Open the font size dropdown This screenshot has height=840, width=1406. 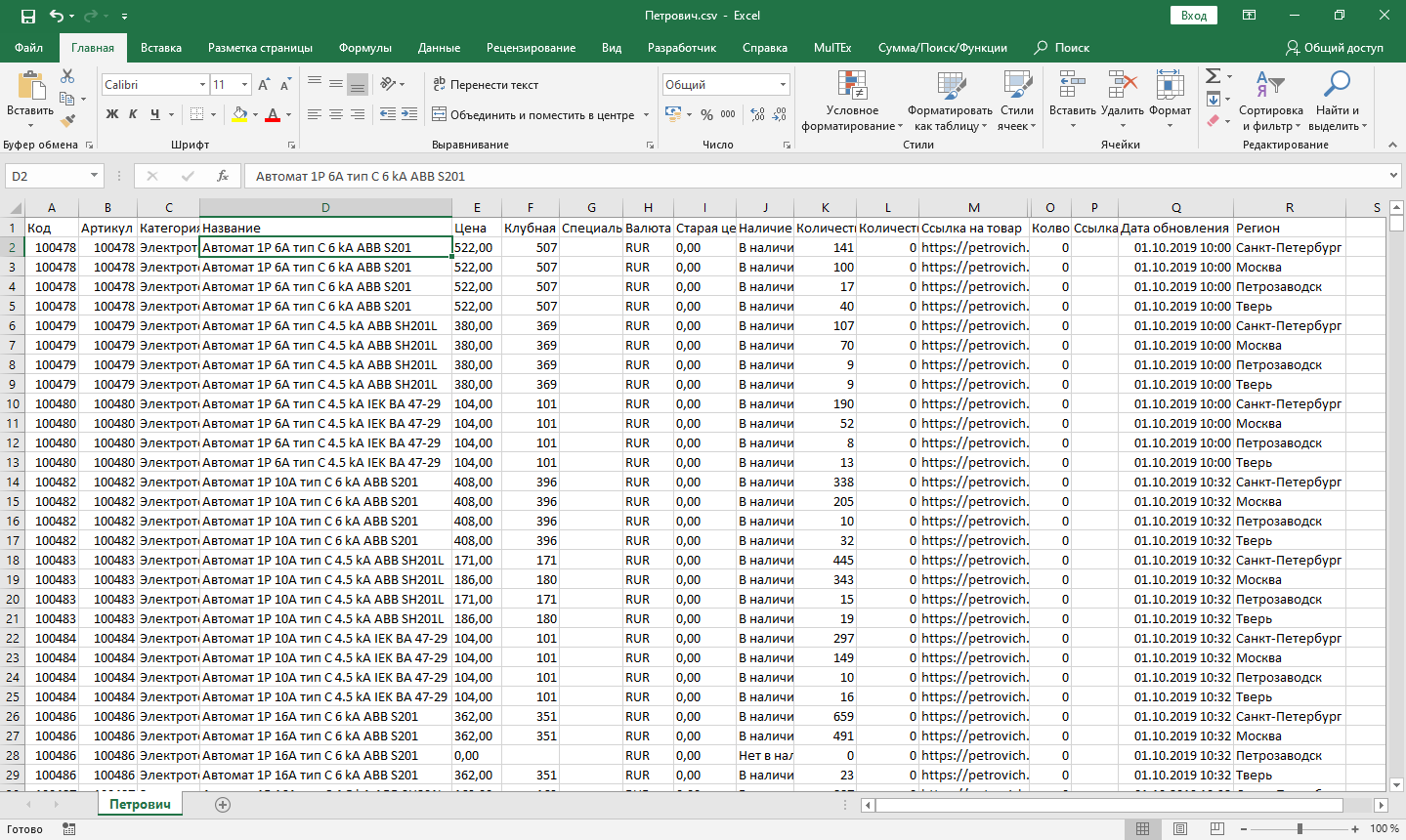(244, 85)
